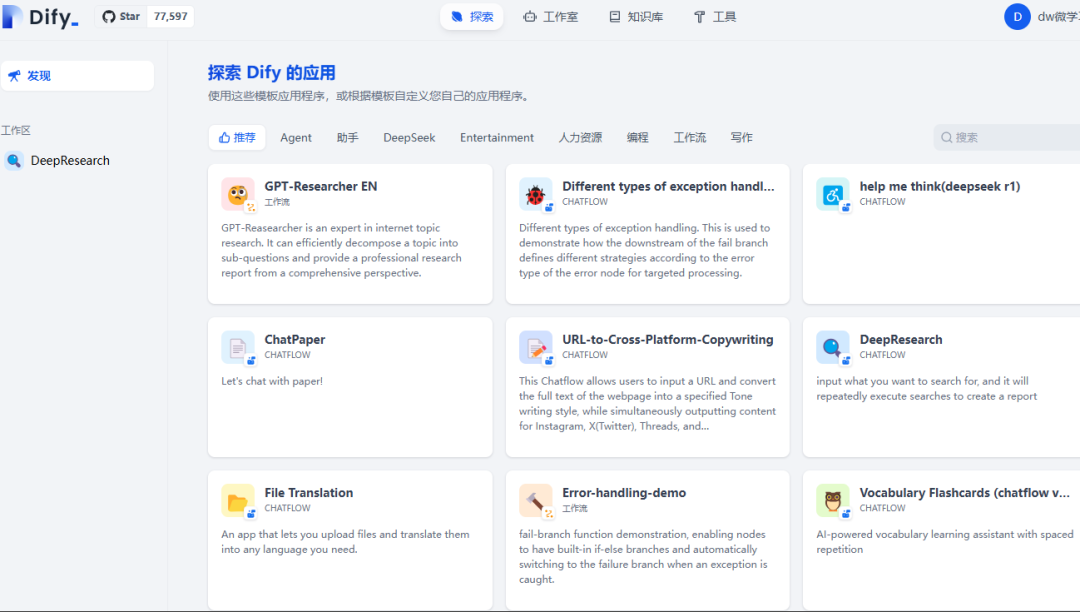Select 发现 in the sidebar
This screenshot has width=1080, height=612.
(x=78, y=76)
